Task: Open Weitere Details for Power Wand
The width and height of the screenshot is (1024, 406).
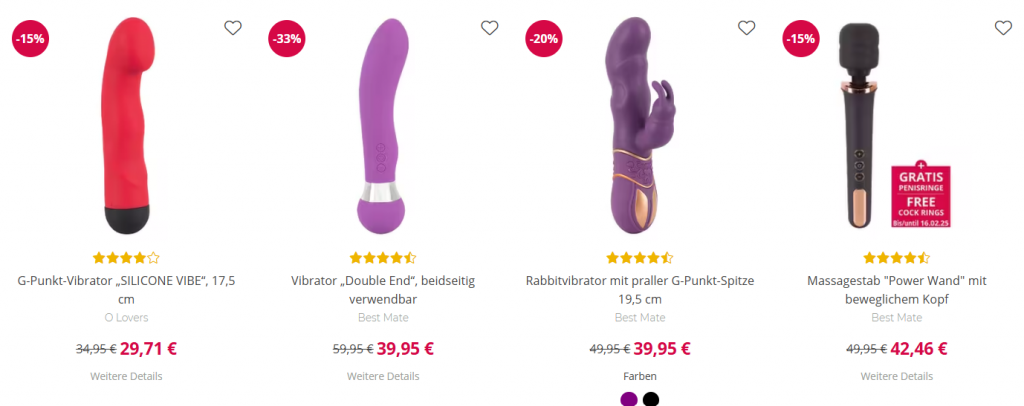Action: [x=897, y=376]
